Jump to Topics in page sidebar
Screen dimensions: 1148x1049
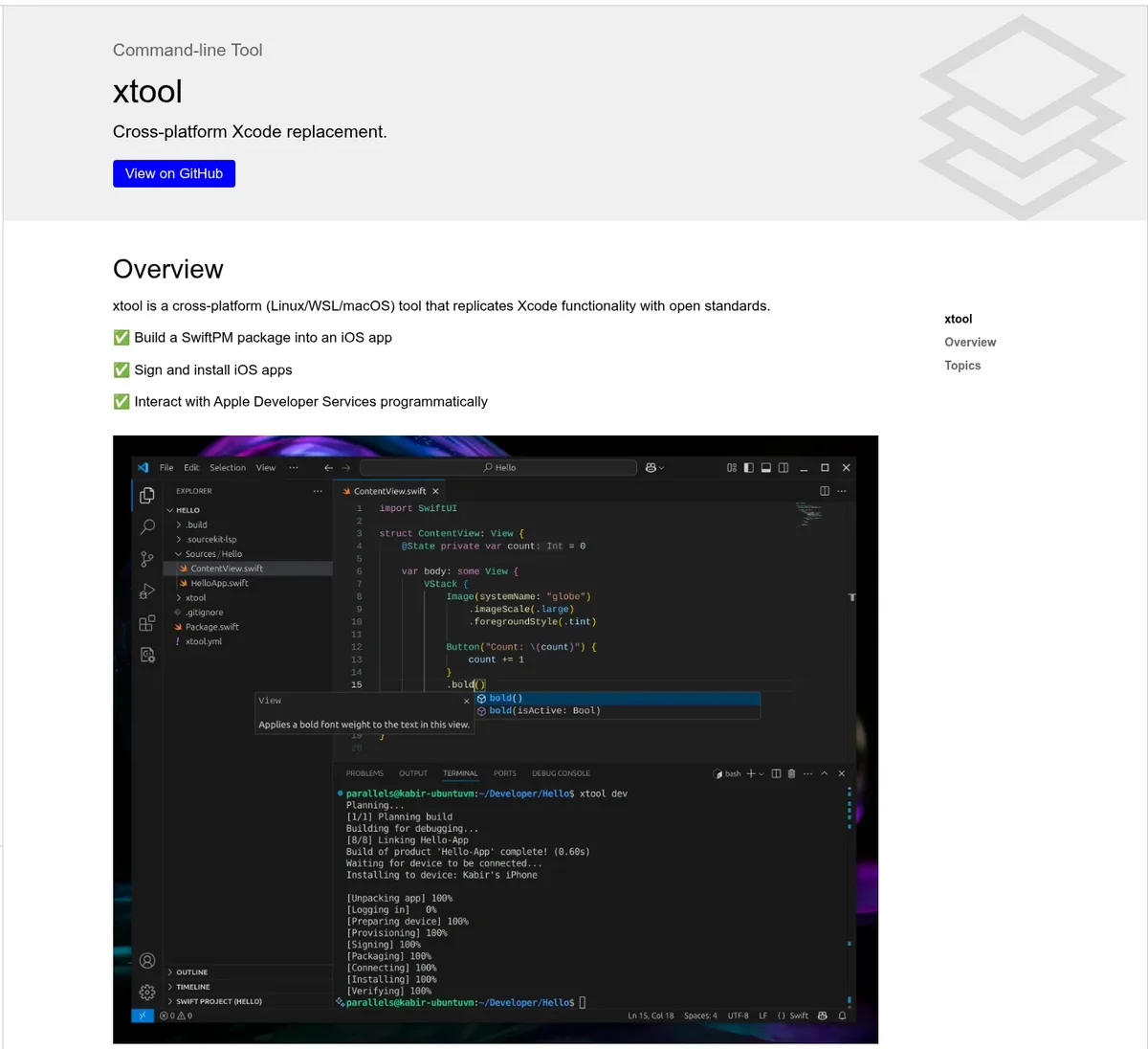pos(962,366)
